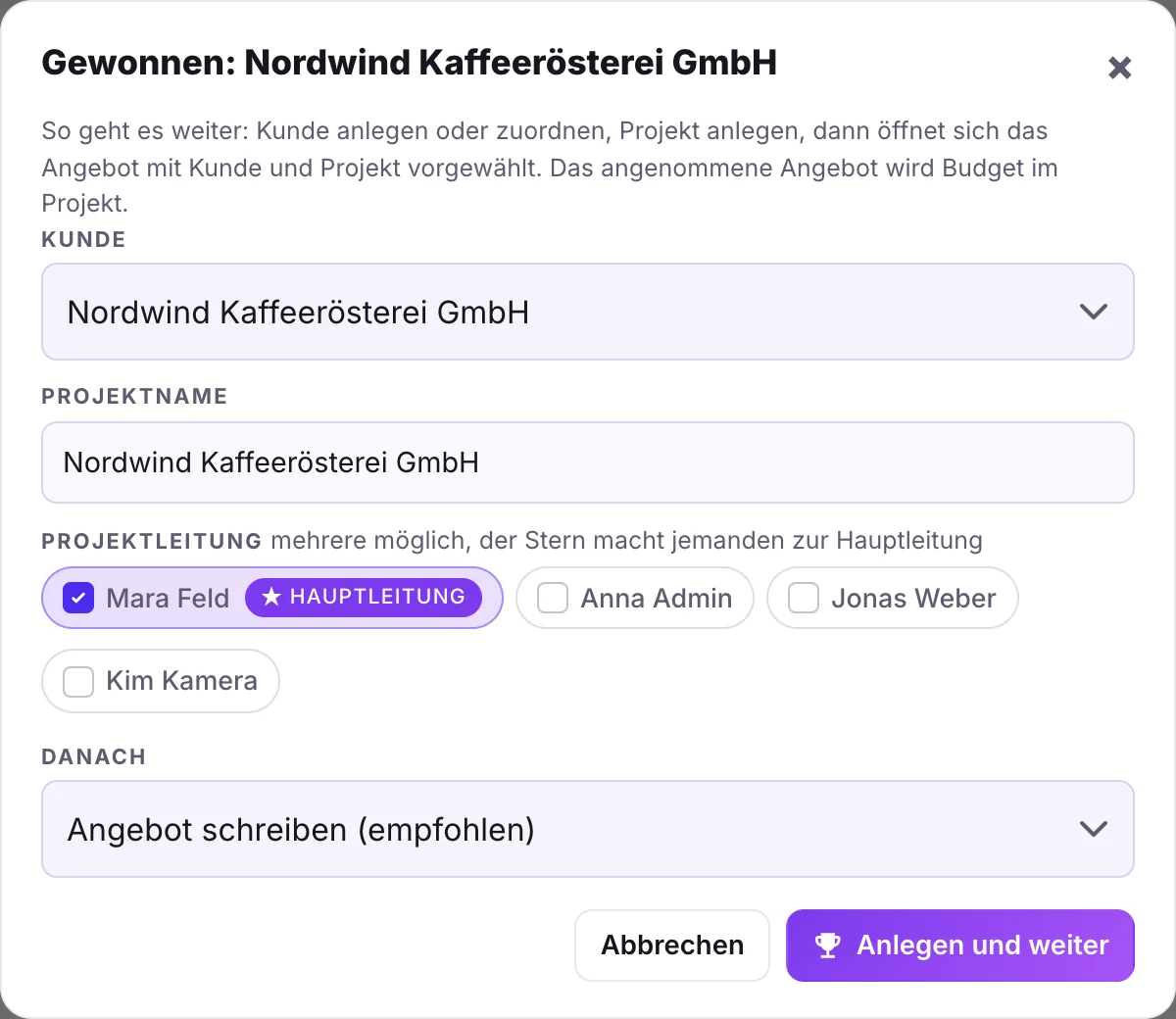Tick the Jonas Weber checkbox
This screenshot has height=1019, width=1176.
coord(804,598)
